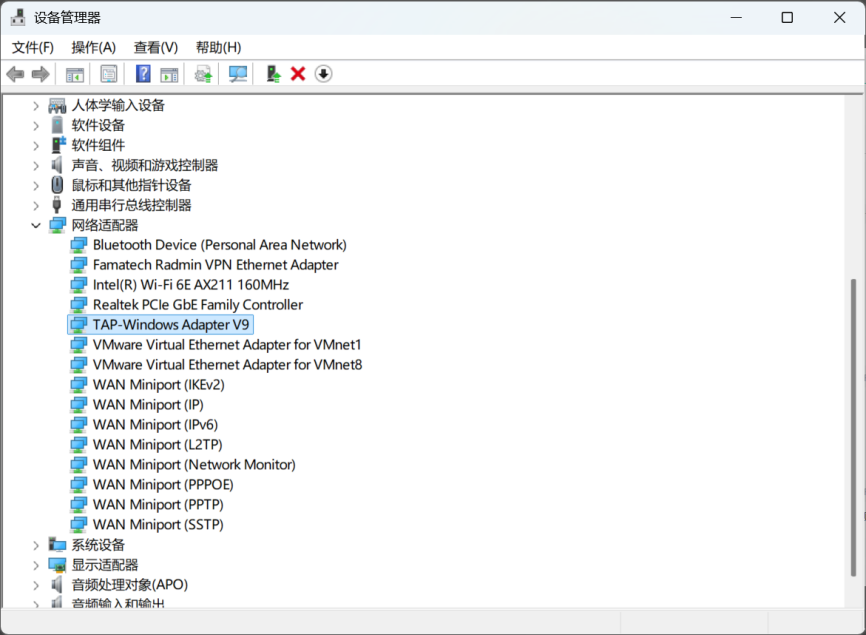Select WAN Miniport (PPTP)
Viewport: 866px width, 635px height.
pyautogui.click(x=158, y=504)
